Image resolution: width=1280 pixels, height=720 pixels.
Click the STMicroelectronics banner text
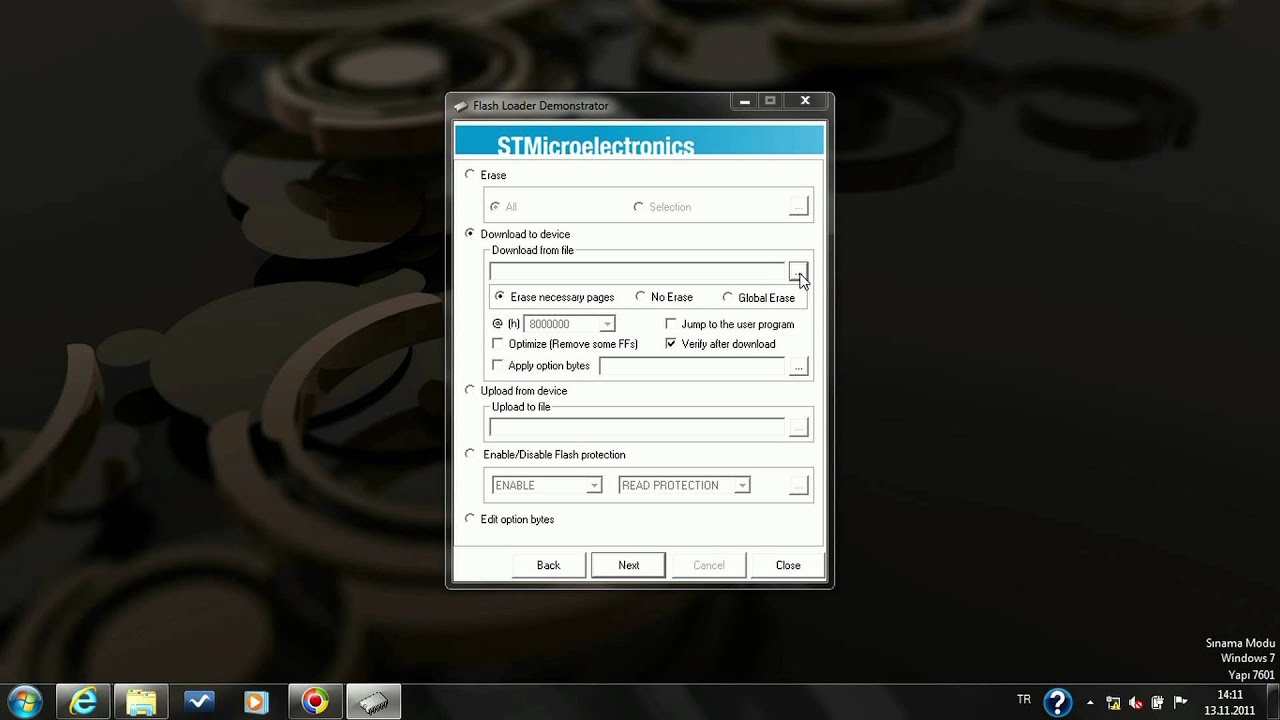595,145
